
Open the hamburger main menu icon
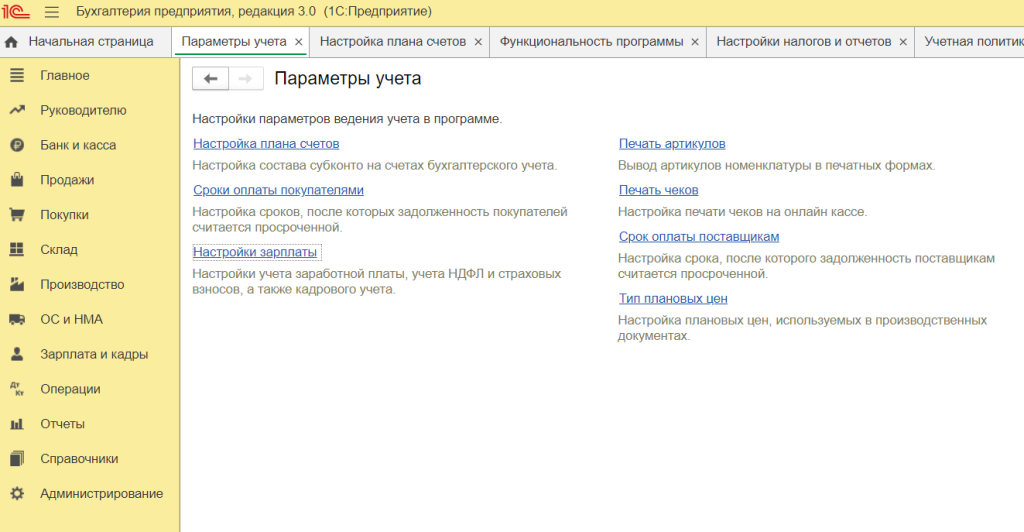click(52, 12)
